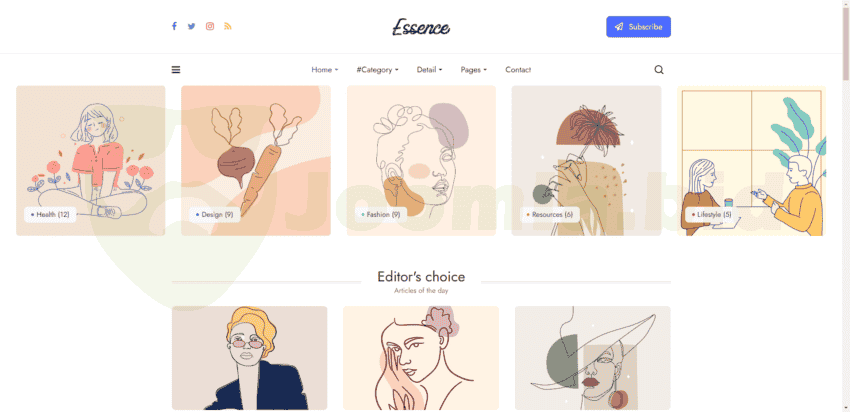Screen dimensions: 850x412
Task: Open the Lifestyle (5) category tag
Action: tap(711, 214)
